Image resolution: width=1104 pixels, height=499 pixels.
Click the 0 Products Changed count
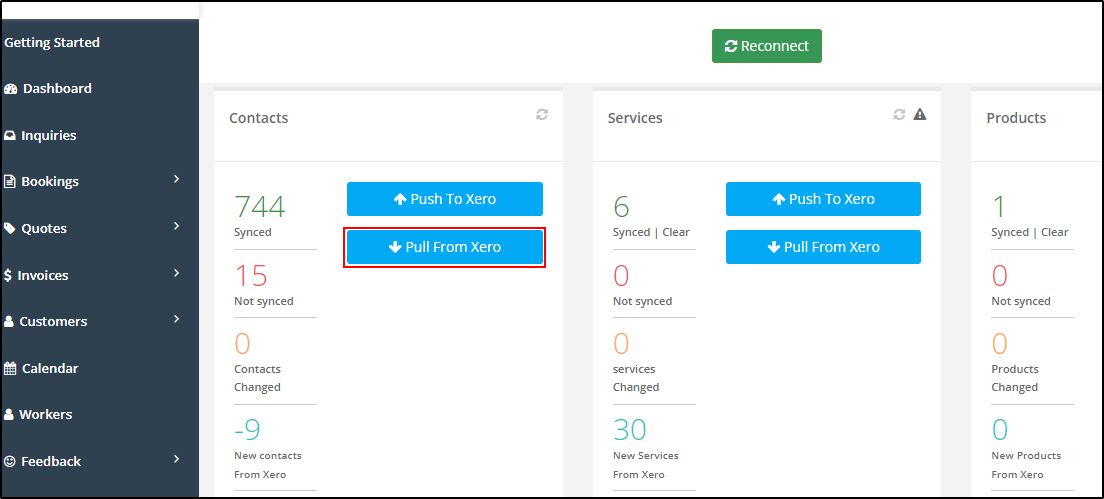(x=1000, y=344)
